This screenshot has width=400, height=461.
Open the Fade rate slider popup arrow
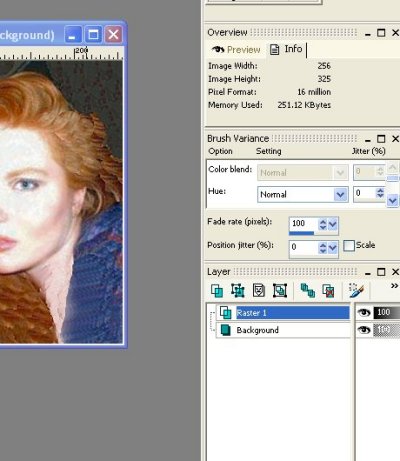pos(333,224)
